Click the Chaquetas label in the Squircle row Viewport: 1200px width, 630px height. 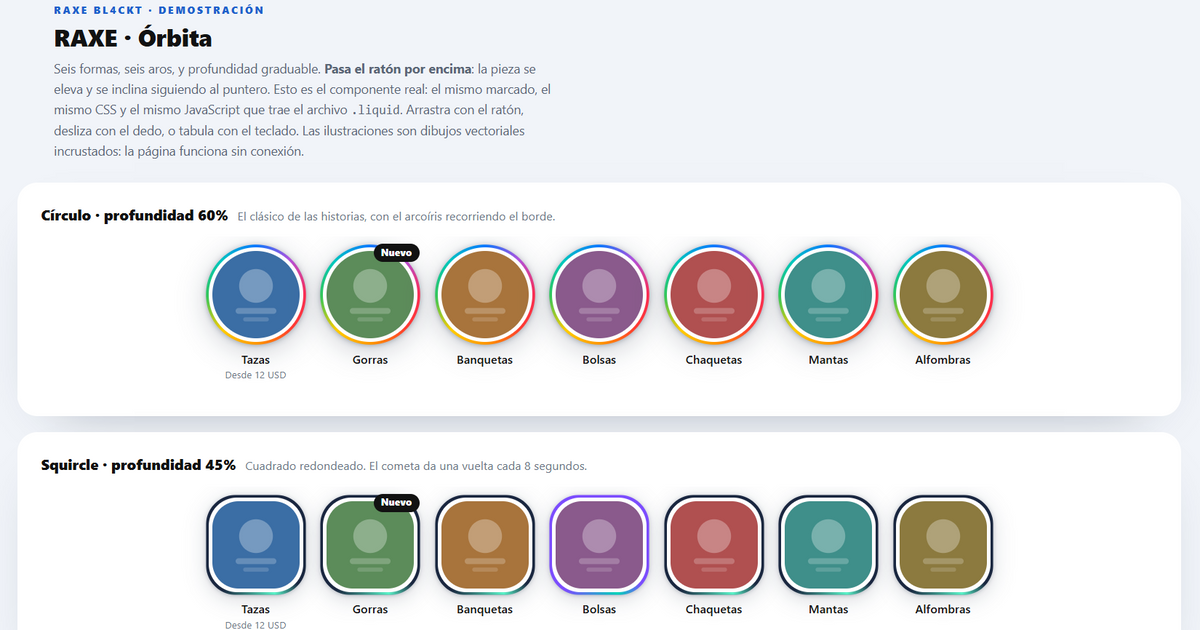pyautogui.click(x=714, y=610)
